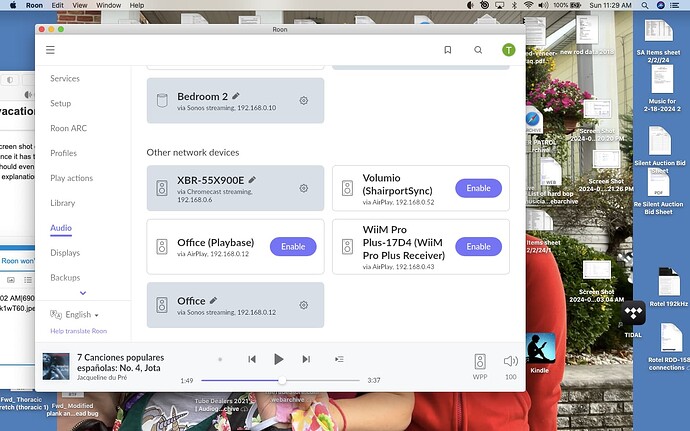Follow the Help translate Roon link
The width and height of the screenshot is (690, 431).
[x=78, y=331]
